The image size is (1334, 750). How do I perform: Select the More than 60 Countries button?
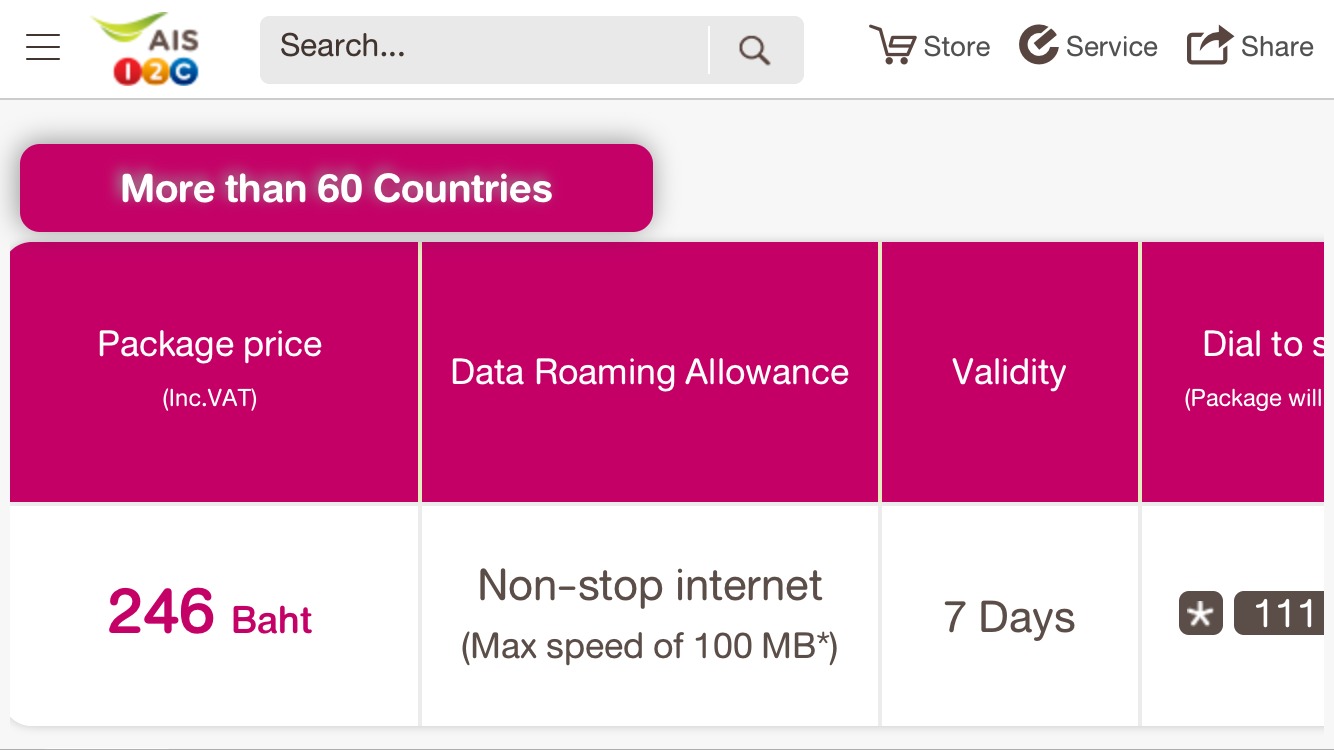(x=336, y=188)
